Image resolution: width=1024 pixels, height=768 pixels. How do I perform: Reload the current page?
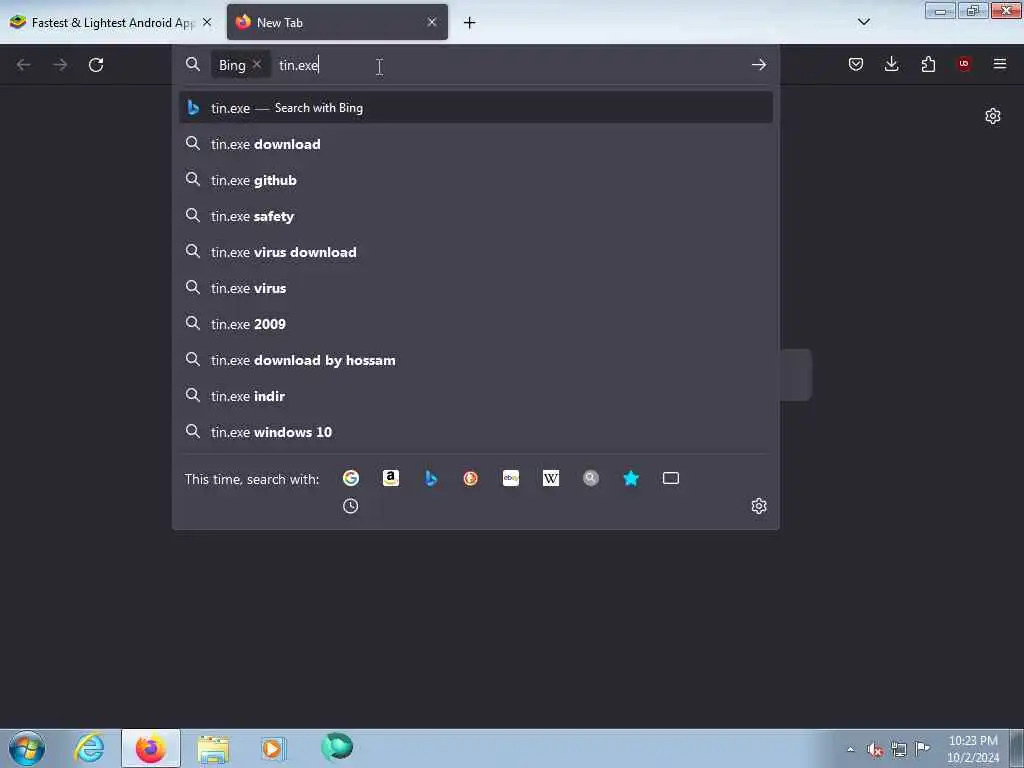(96, 65)
